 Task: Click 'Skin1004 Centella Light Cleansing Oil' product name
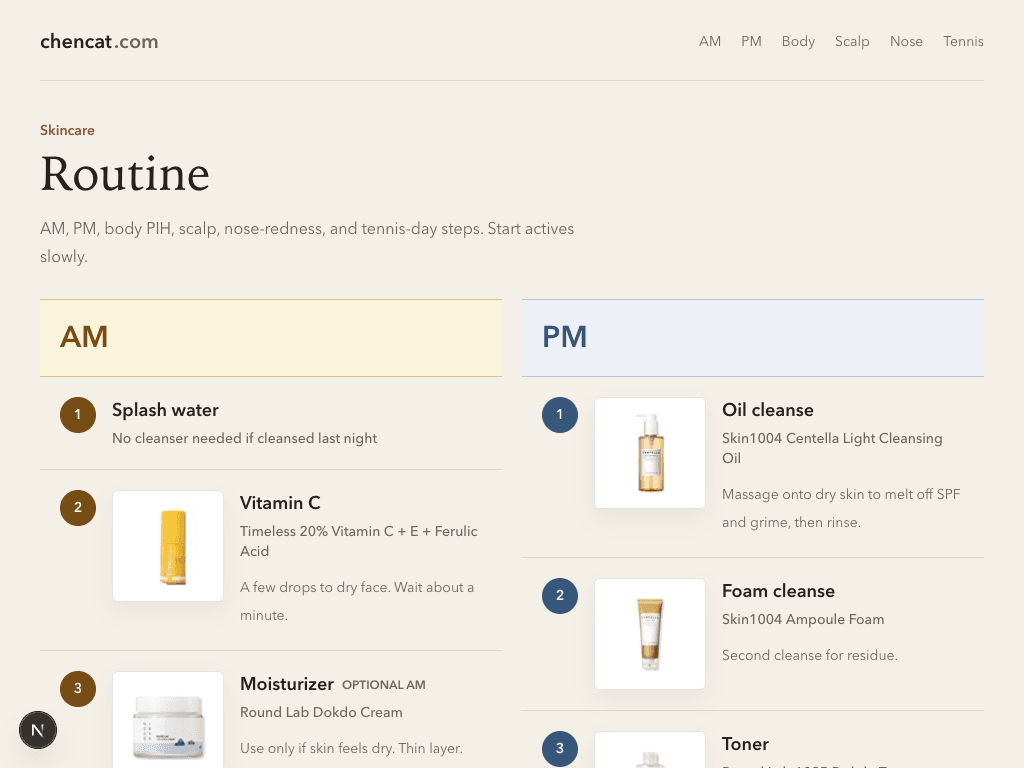click(832, 448)
